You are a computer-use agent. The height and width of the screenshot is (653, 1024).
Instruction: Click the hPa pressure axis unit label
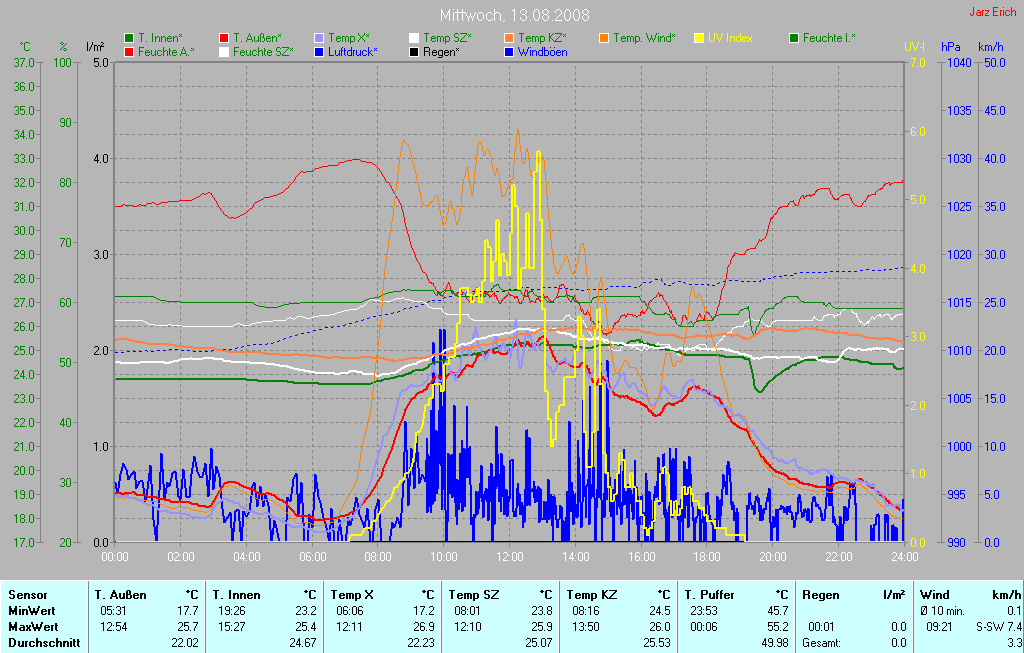pos(951,47)
